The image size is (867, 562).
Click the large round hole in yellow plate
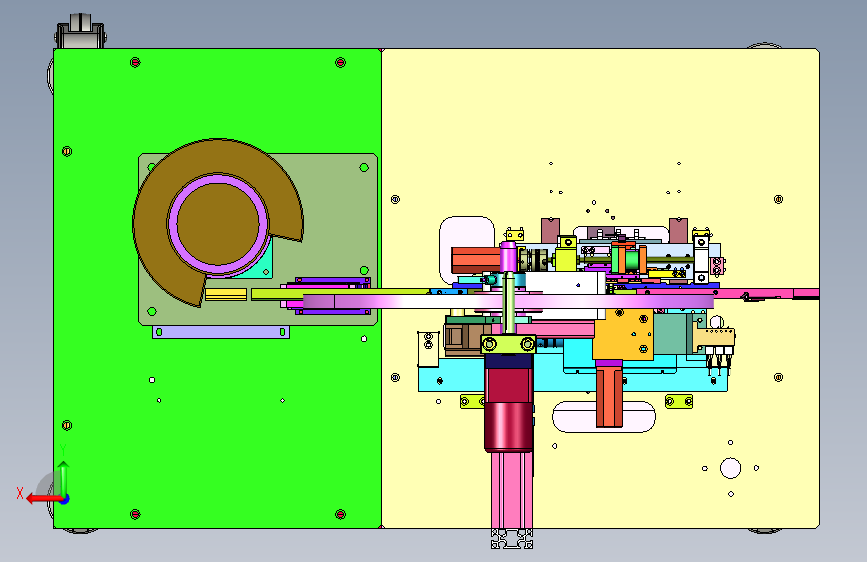[730, 468]
